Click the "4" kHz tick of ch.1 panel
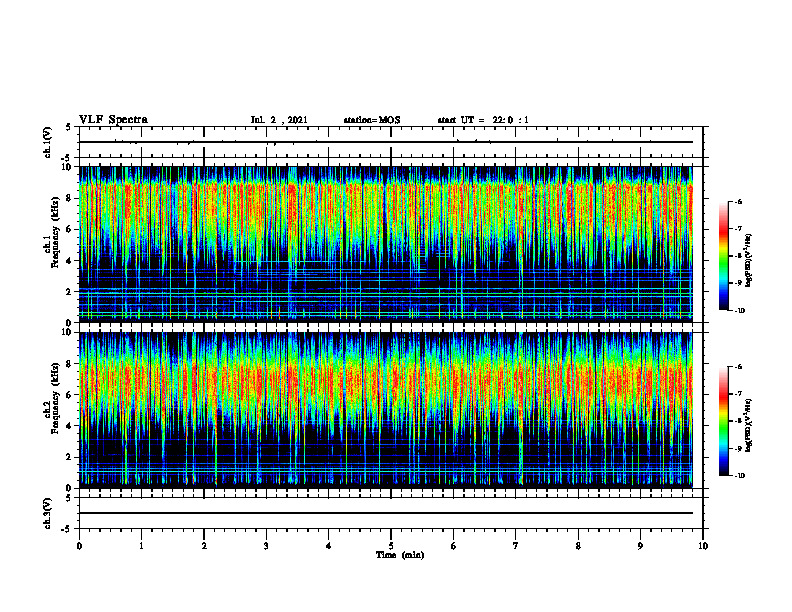The width and height of the screenshot is (792, 612). pos(70,261)
